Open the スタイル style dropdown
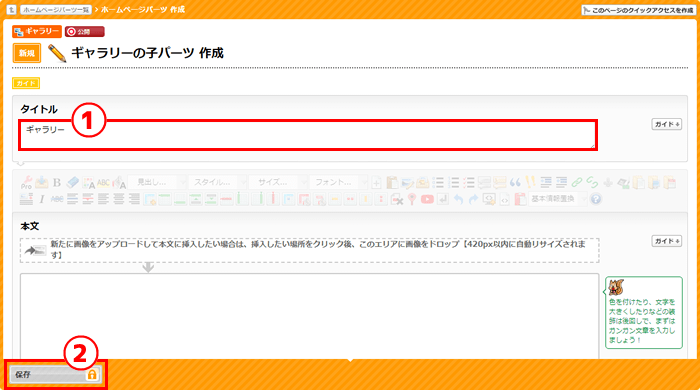This screenshot has width=700, height=390. [x=218, y=182]
